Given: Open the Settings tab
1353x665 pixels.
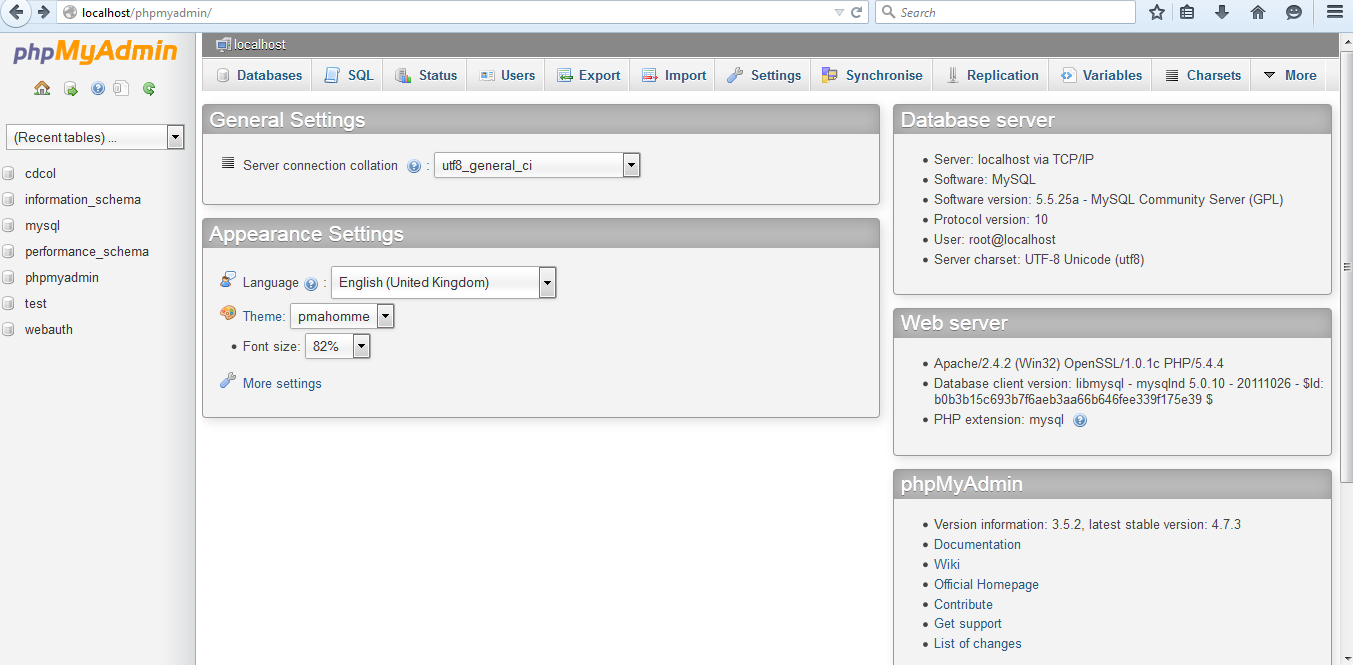Looking at the screenshot, I should point(763,75).
